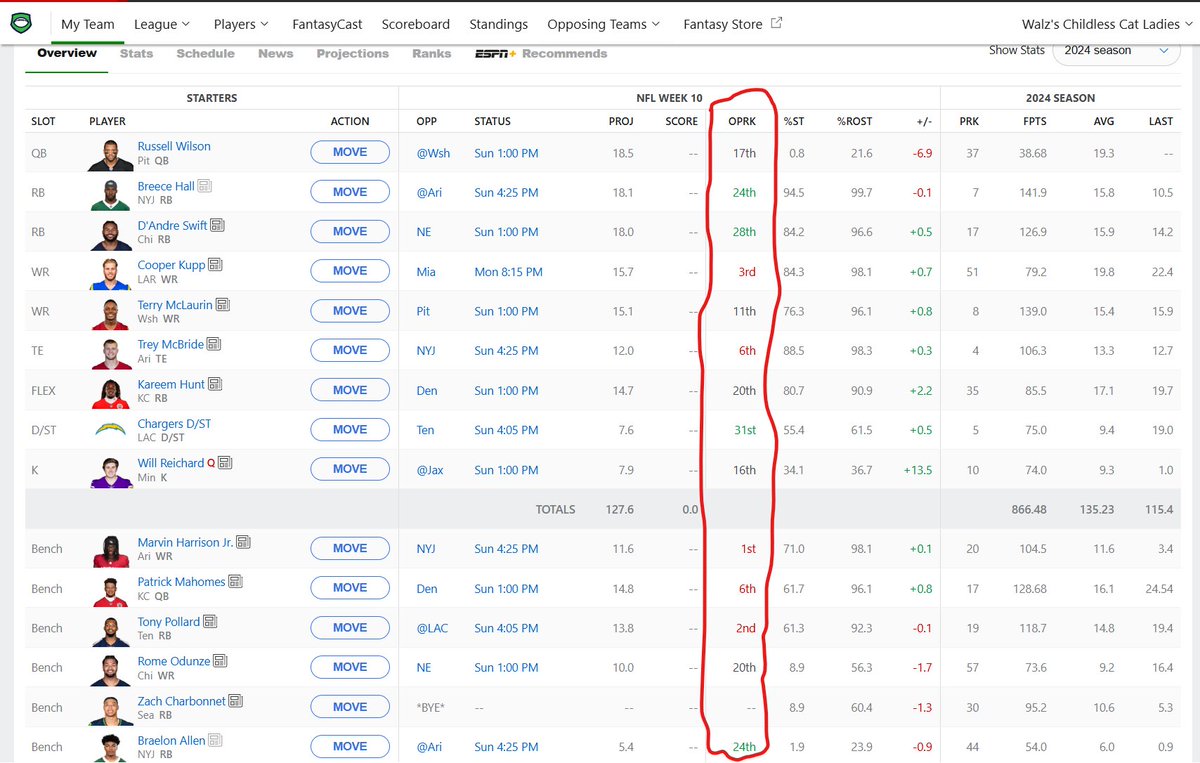Click the %ROST column header
The image size is (1200, 763).
[x=854, y=121]
